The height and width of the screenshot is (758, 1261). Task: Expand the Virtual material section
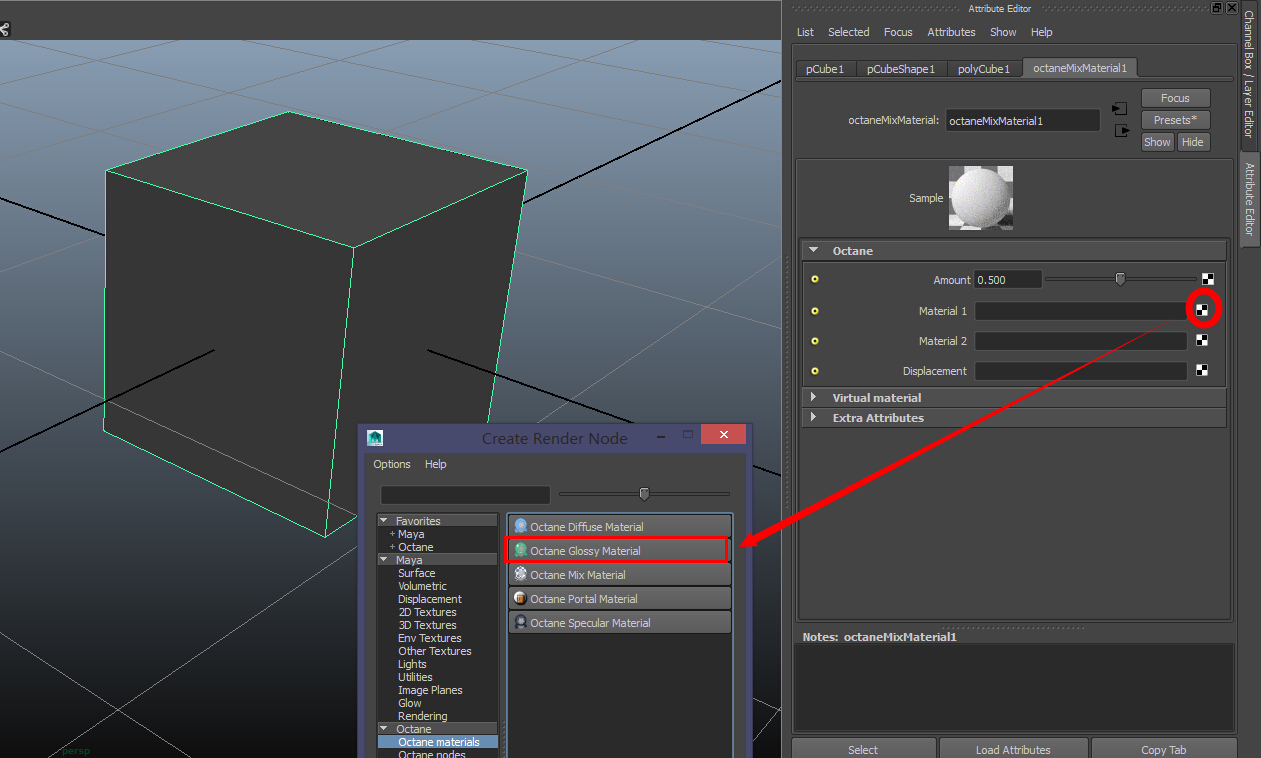[813, 397]
